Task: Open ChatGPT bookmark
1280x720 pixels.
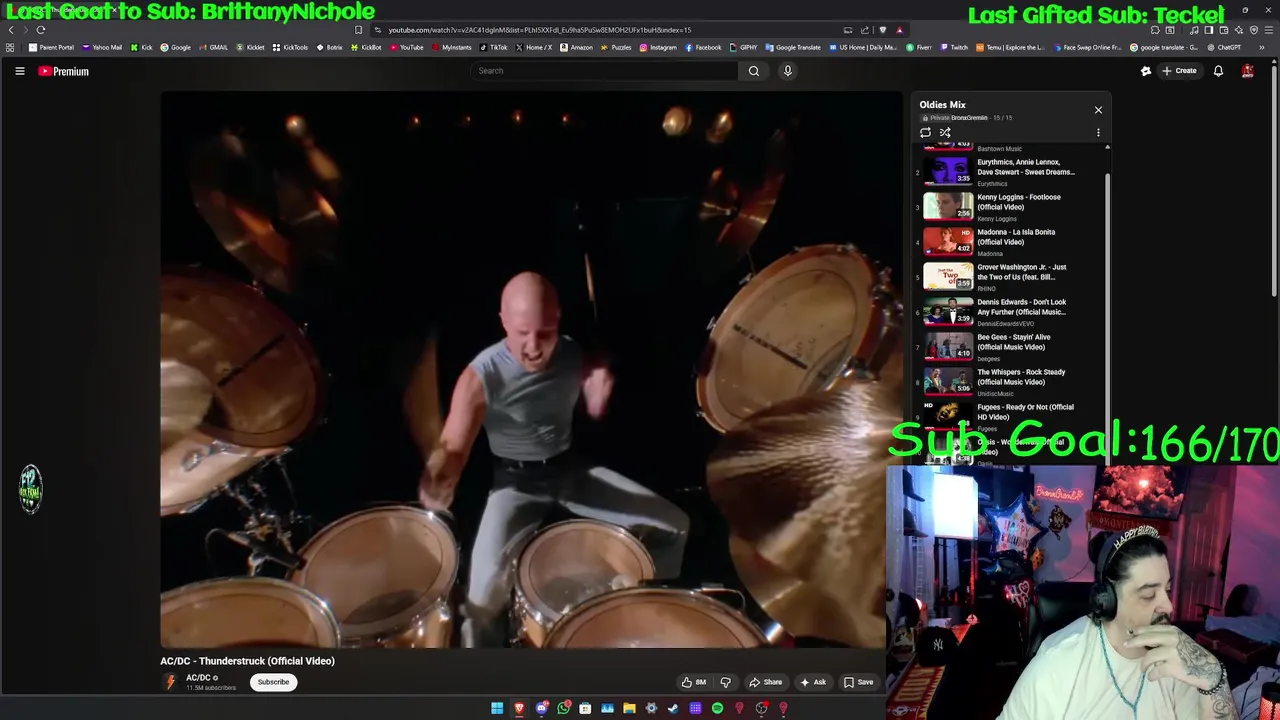Action: pos(1223,47)
